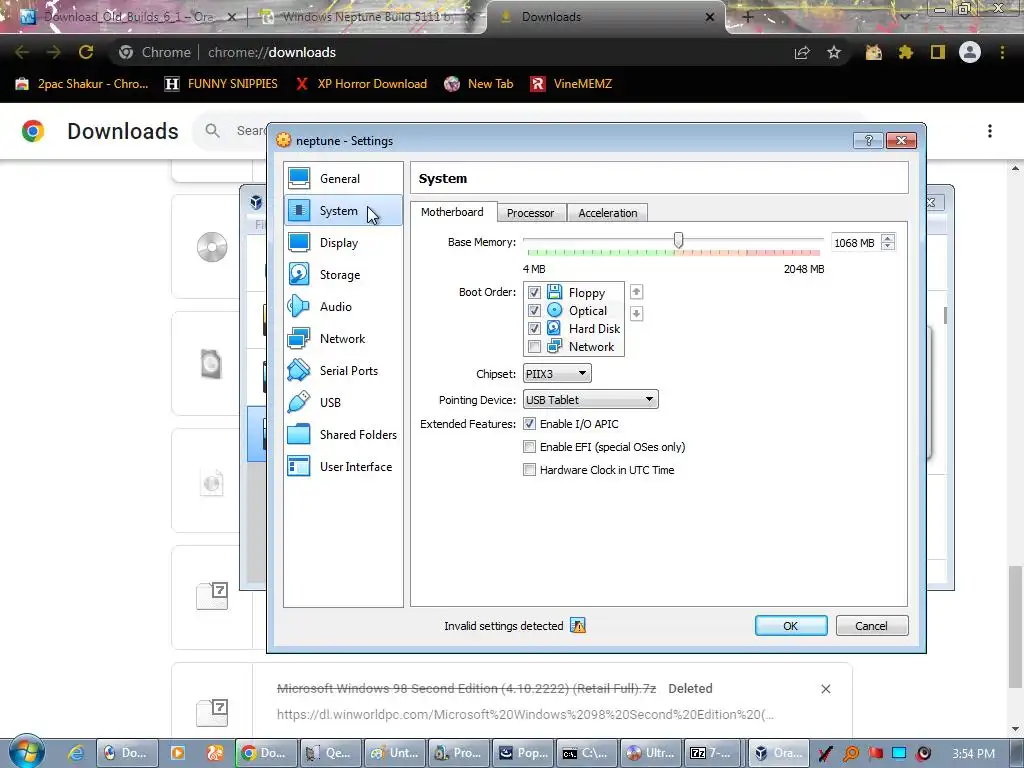
Task: Click 'Invalid settings detected' text
Action: tap(504, 626)
